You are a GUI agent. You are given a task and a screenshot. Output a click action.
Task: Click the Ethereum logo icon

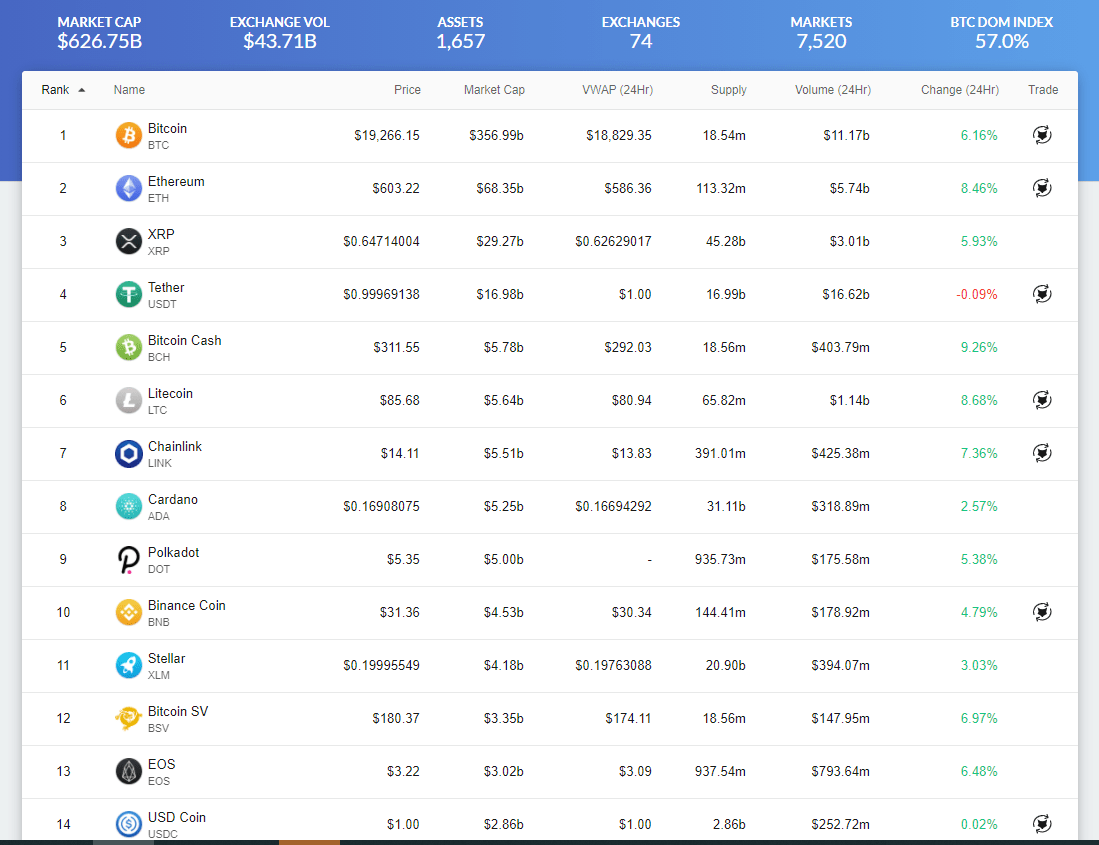(x=129, y=188)
